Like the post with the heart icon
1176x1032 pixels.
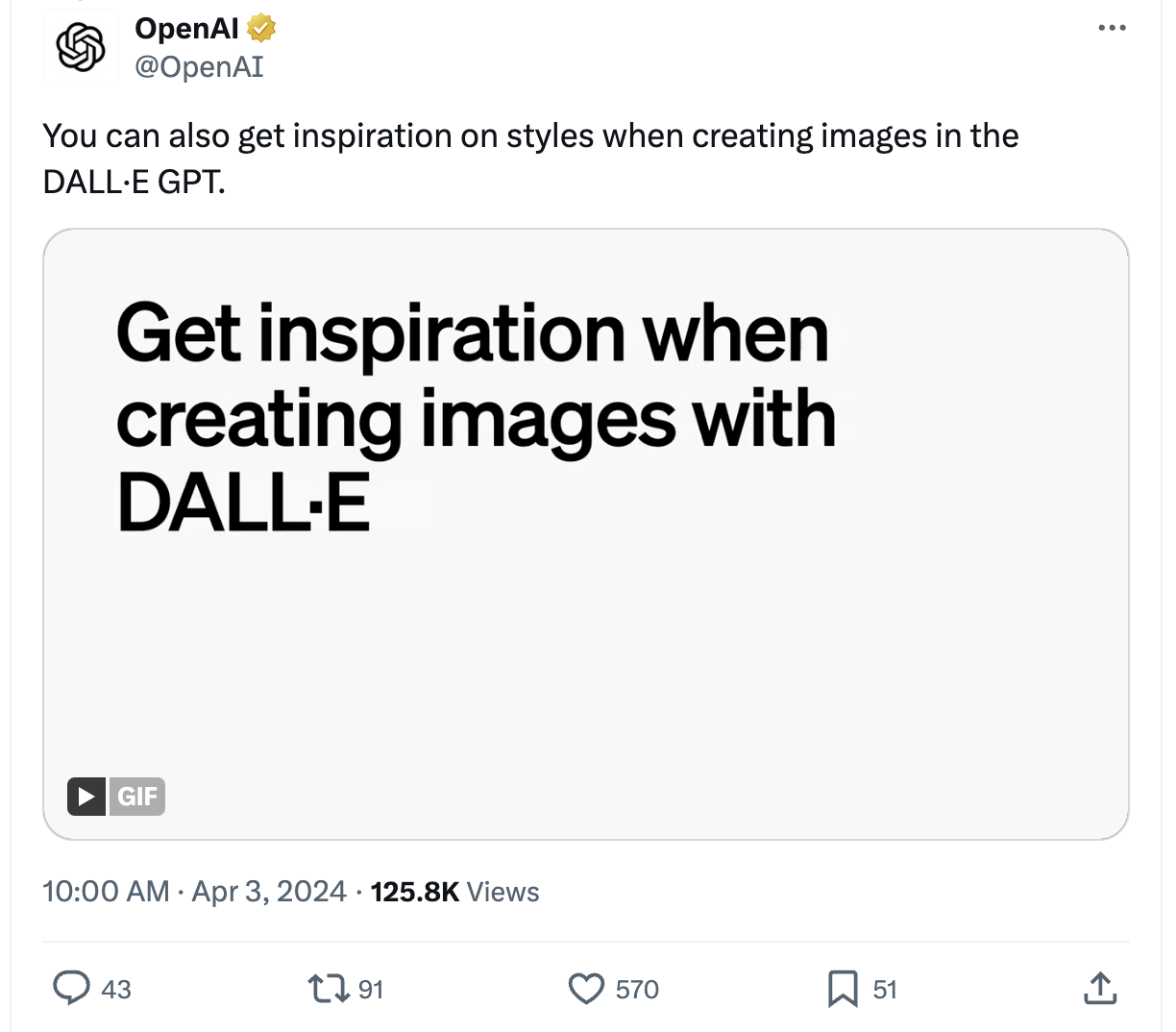586,988
